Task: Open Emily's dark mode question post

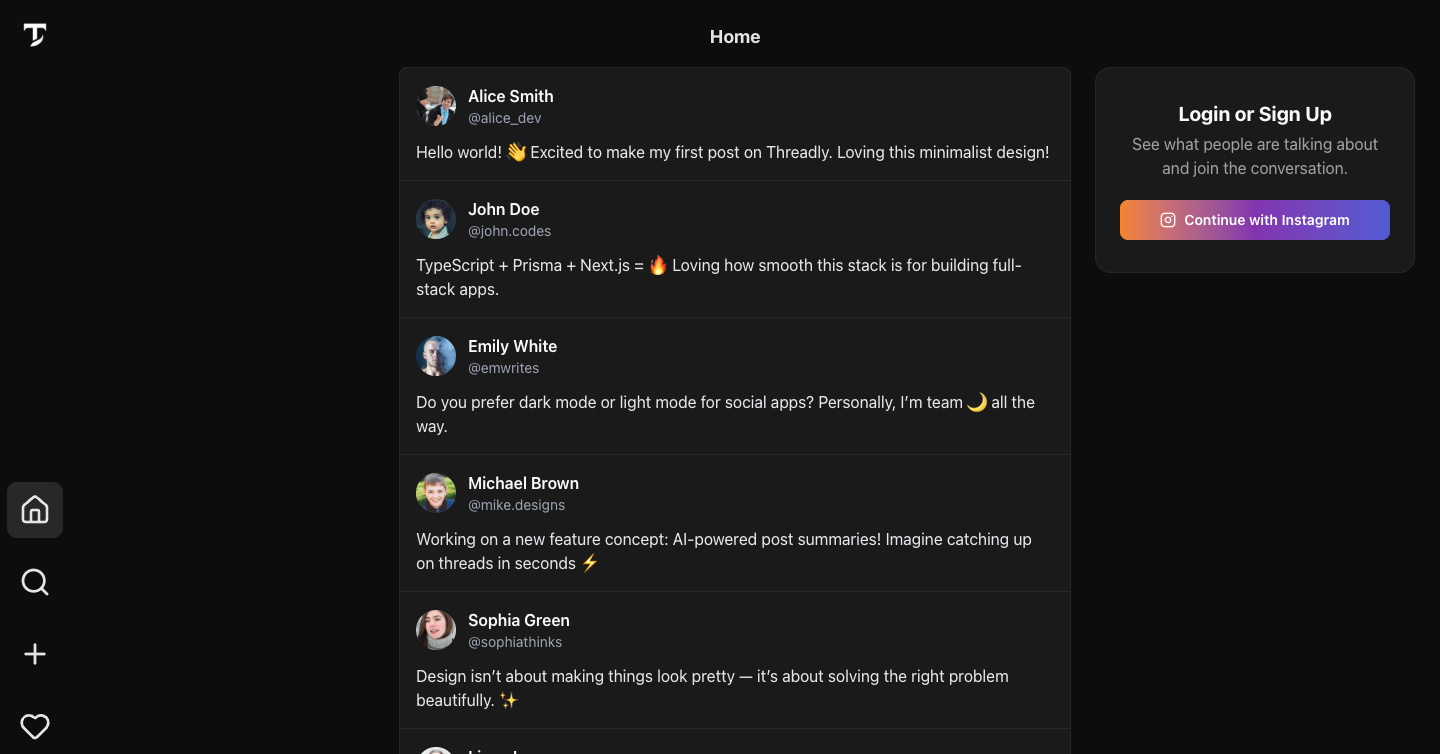Action: point(725,414)
